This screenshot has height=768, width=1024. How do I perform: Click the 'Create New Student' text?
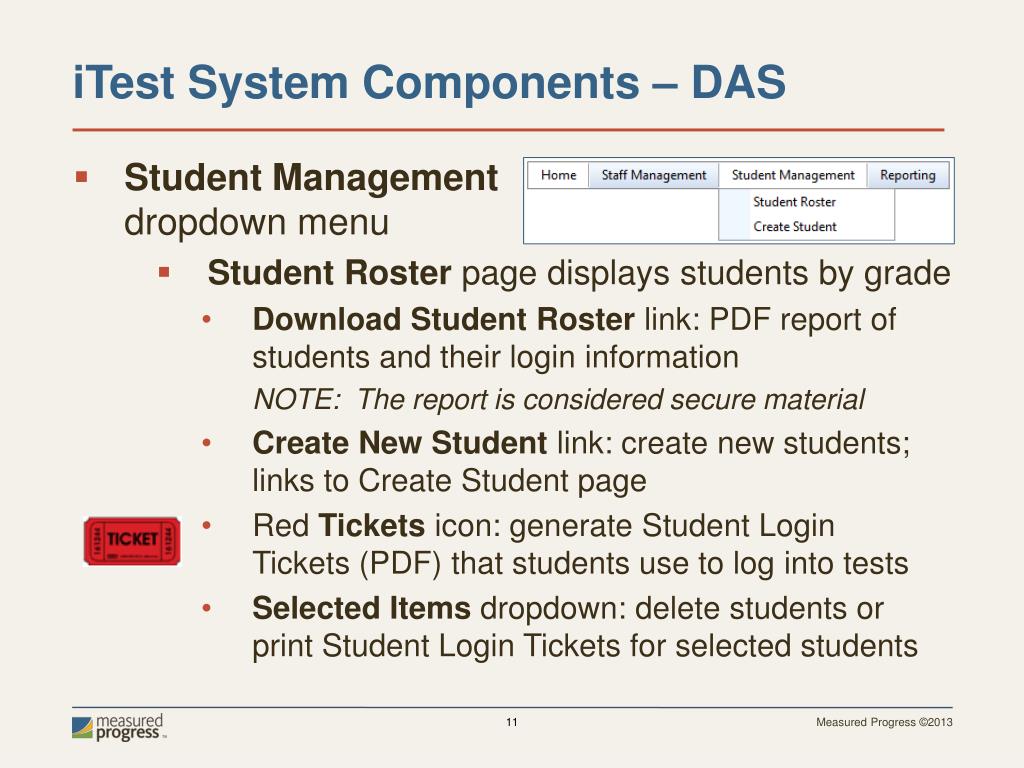tap(400, 443)
